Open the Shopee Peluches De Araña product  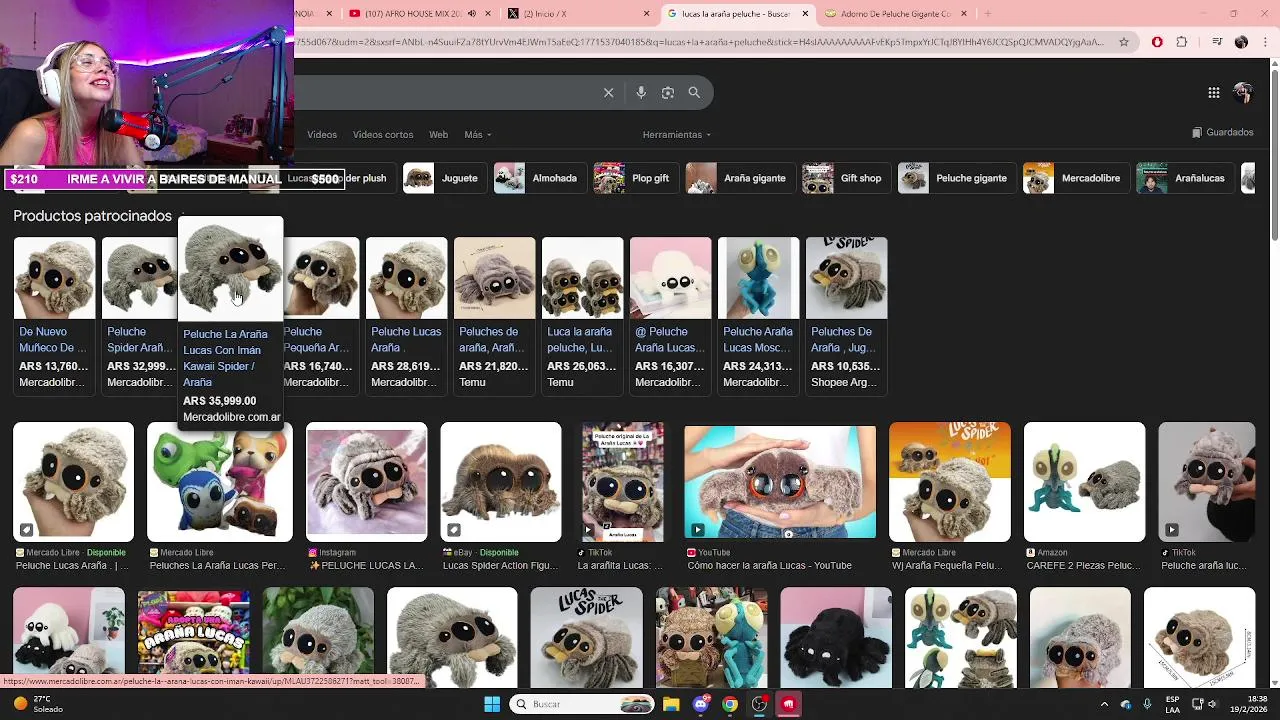[x=846, y=315]
